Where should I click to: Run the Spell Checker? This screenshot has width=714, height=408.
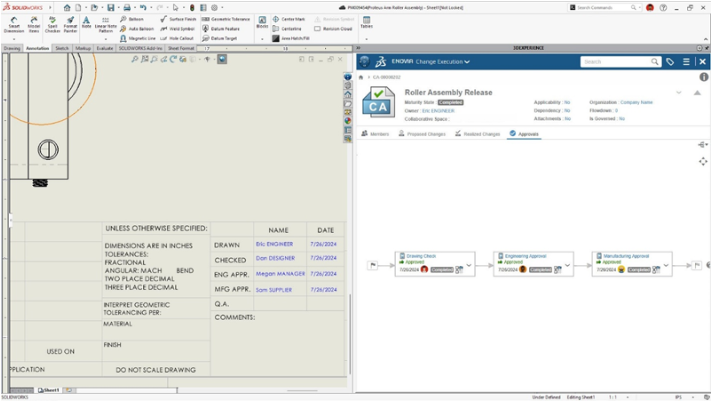point(52,25)
